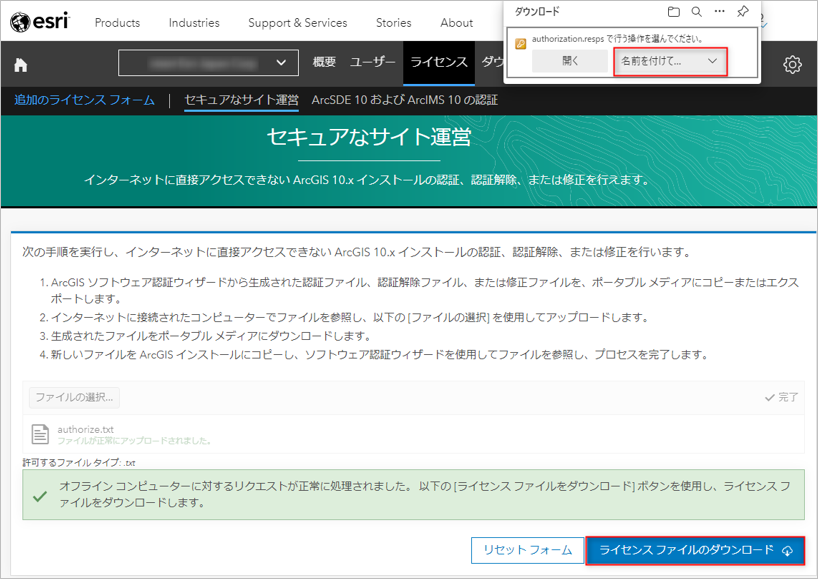Open the 名前を付けて save-as dropdown
The width and height of the screenshot is (818, 579).
(670, 62)
